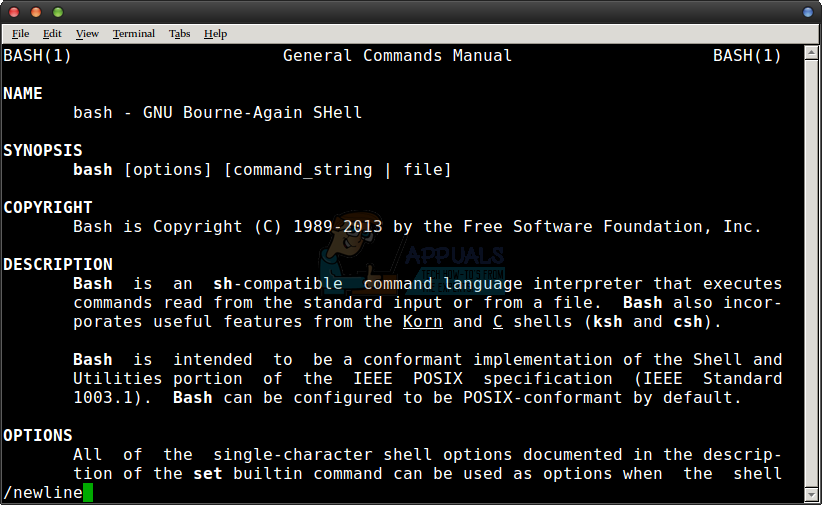Click the underlined letter C before shells
822x505 pixels.
click(x=497, y=321)
